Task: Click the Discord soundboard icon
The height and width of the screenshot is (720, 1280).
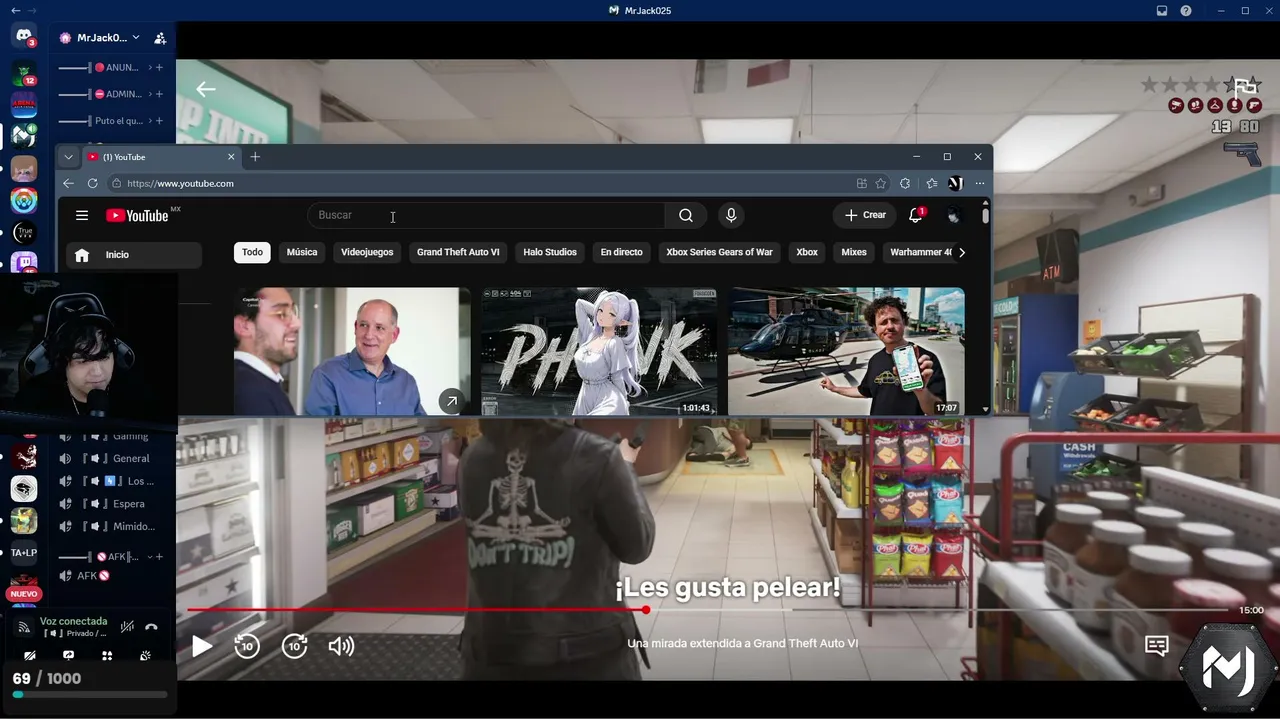Action: 145,656
